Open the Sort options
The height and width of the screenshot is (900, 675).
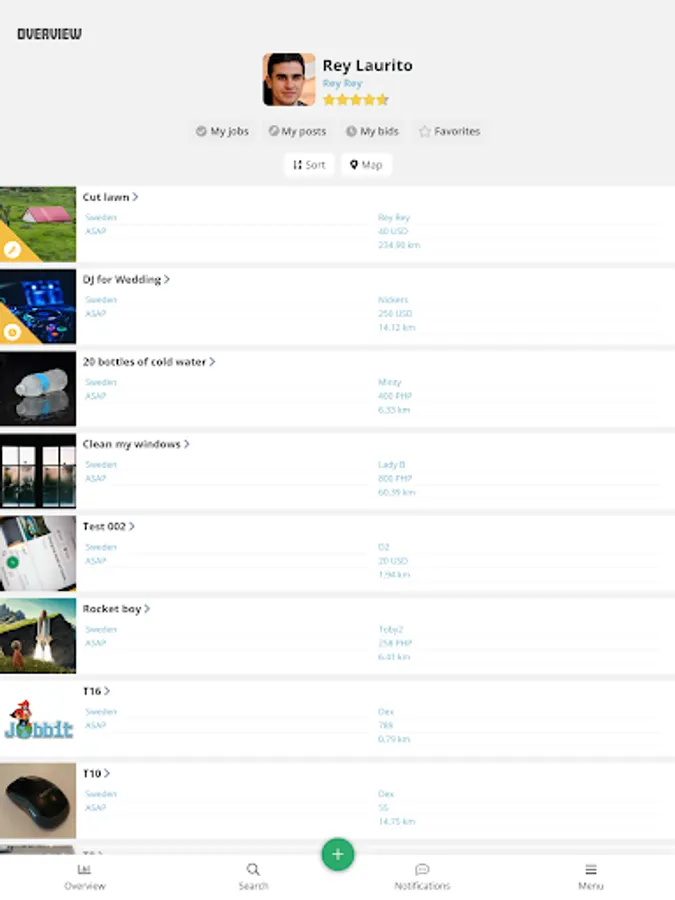(x=309, y=165)
